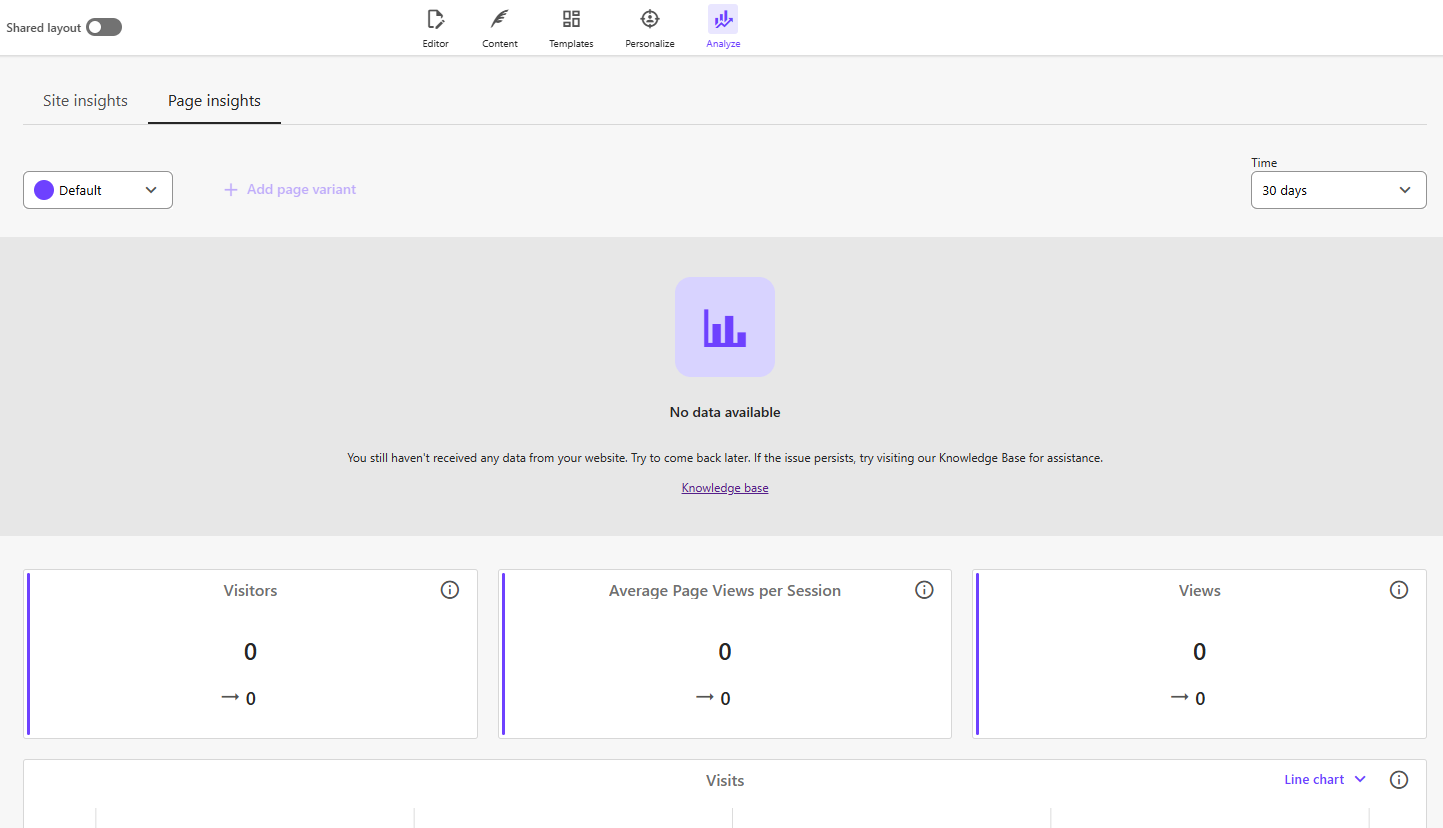Click the Visits chart info icon
The image size is (1443, 828).
click(x=1399, y=780)
